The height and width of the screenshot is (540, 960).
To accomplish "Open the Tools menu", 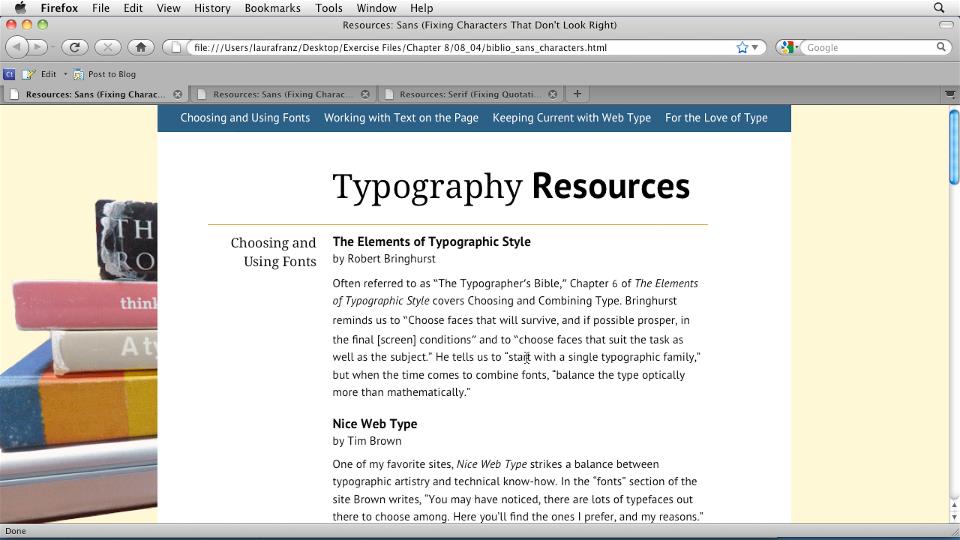I will click(x=329, y=8).
